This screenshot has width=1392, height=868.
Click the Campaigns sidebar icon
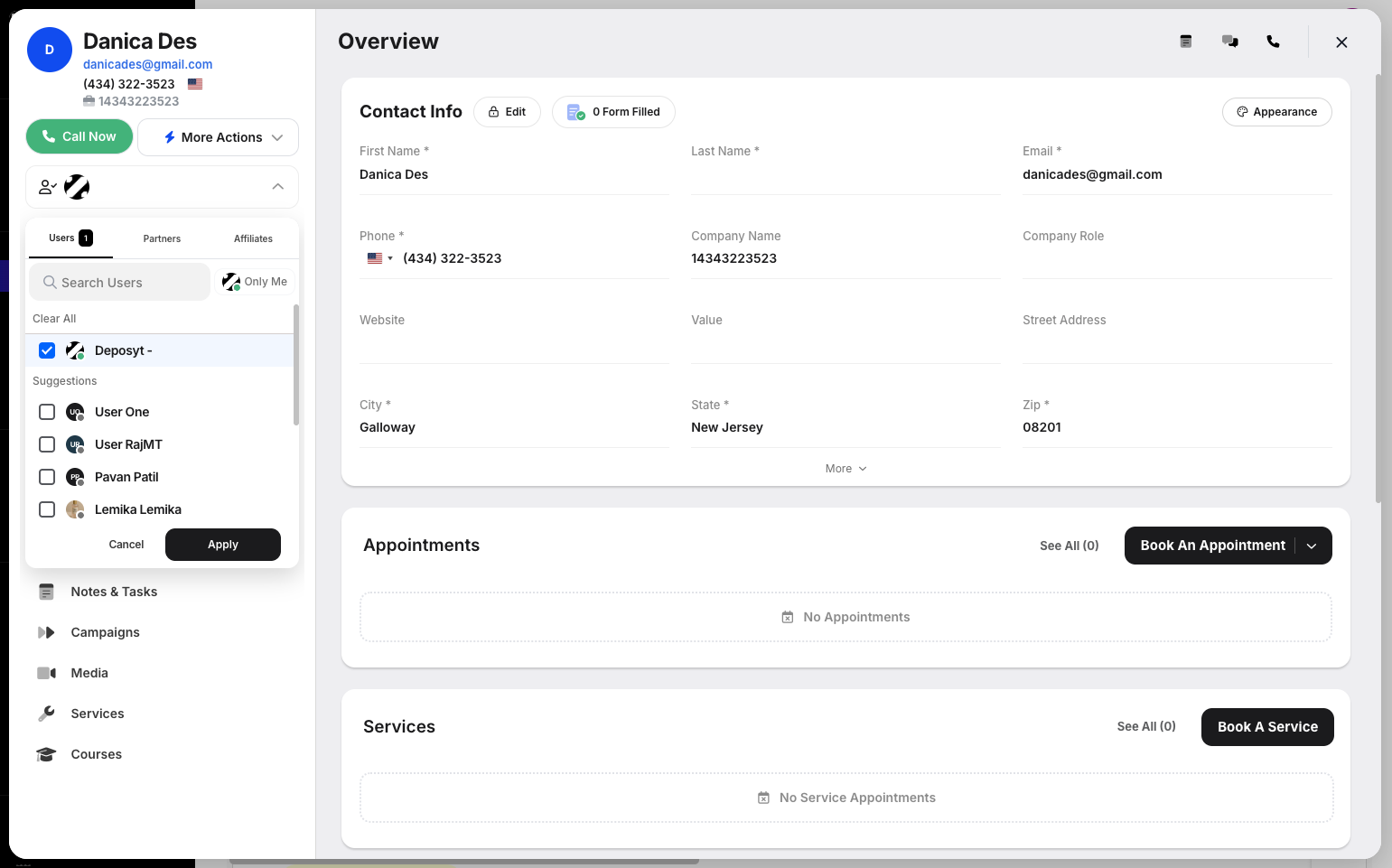point(46,632)
